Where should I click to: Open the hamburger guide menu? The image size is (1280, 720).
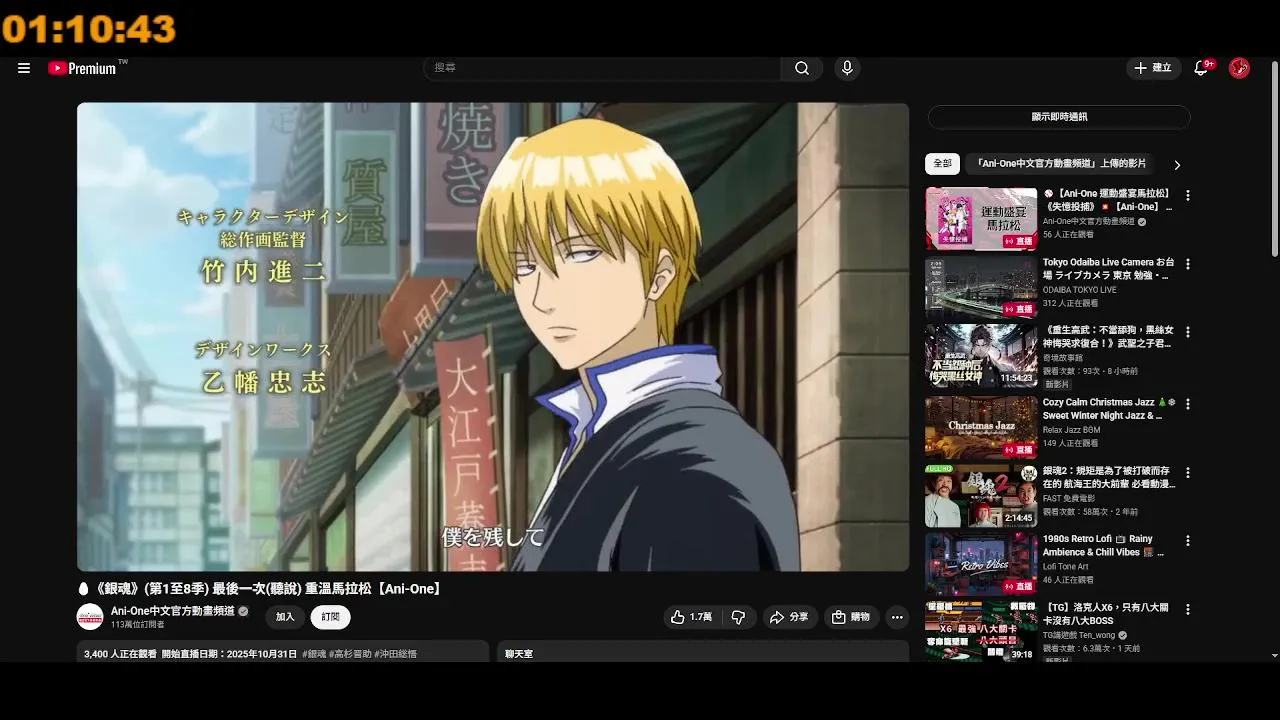[24, 68]
